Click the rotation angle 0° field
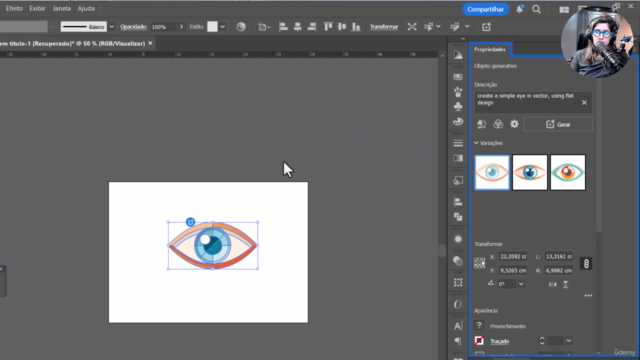This screenshot has width=640, height=360. point(506,284)
